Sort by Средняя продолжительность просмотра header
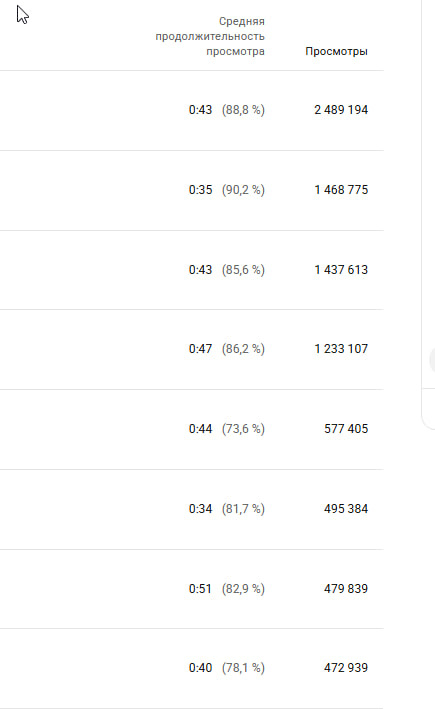The height and width of the screenshot is (709, 435). click(x=210, y=36)
